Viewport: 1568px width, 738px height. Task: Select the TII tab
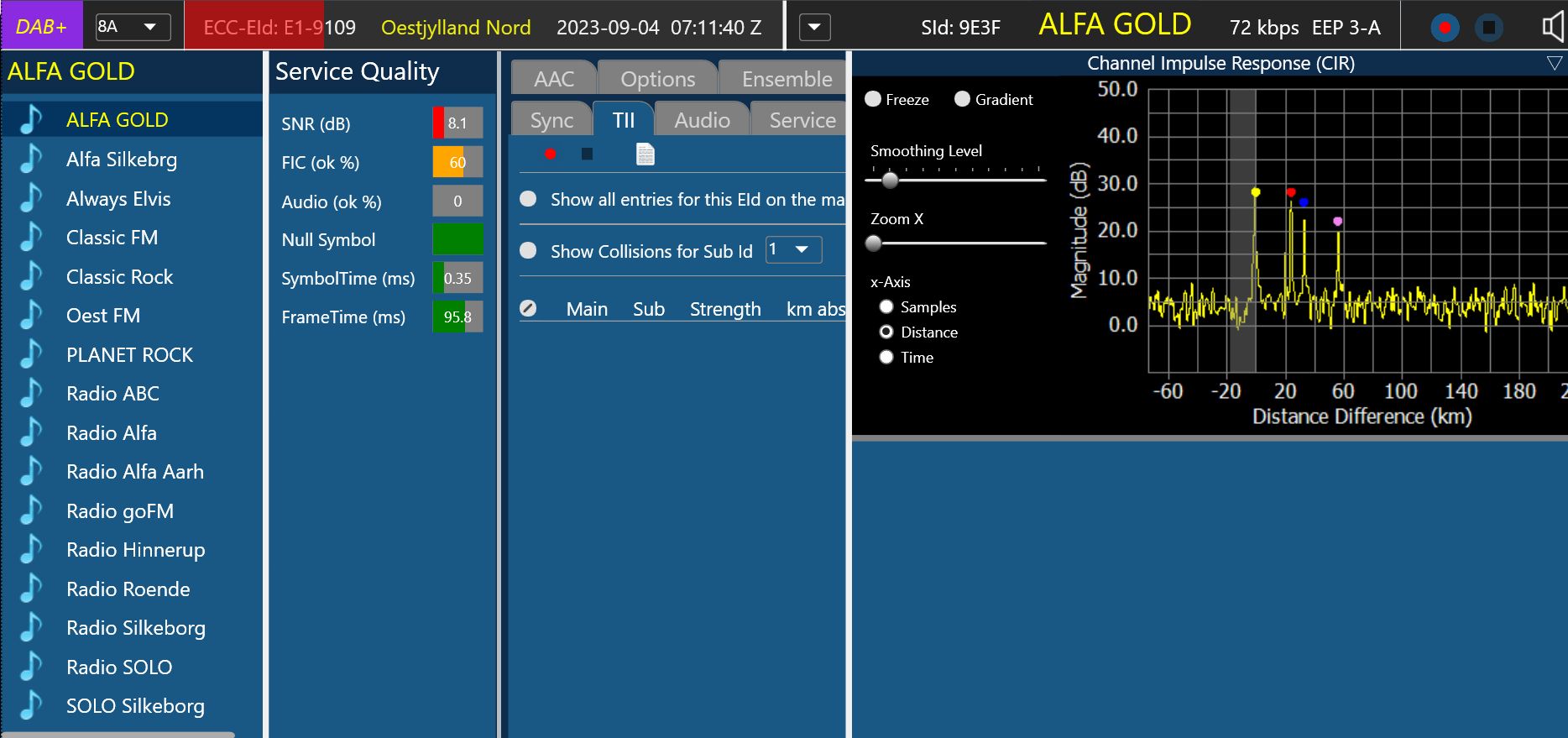tap(624, 120)
